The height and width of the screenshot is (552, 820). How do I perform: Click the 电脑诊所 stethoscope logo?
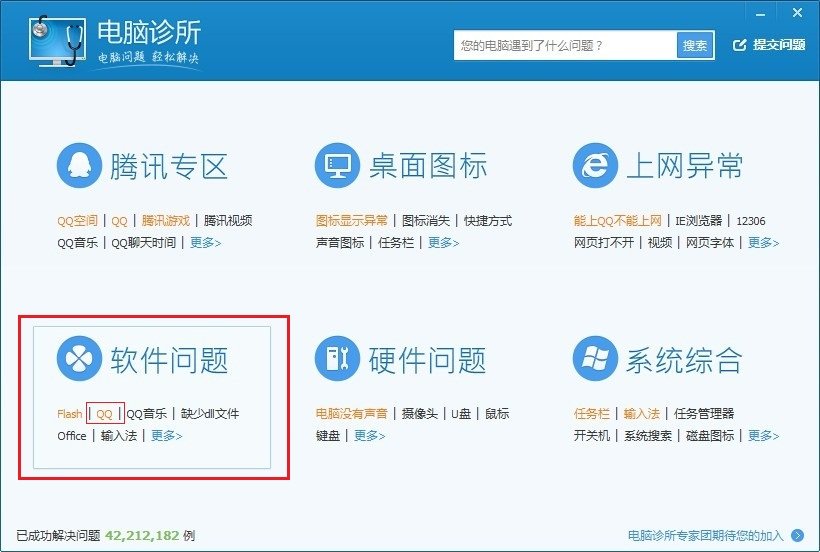pos(57,40)
